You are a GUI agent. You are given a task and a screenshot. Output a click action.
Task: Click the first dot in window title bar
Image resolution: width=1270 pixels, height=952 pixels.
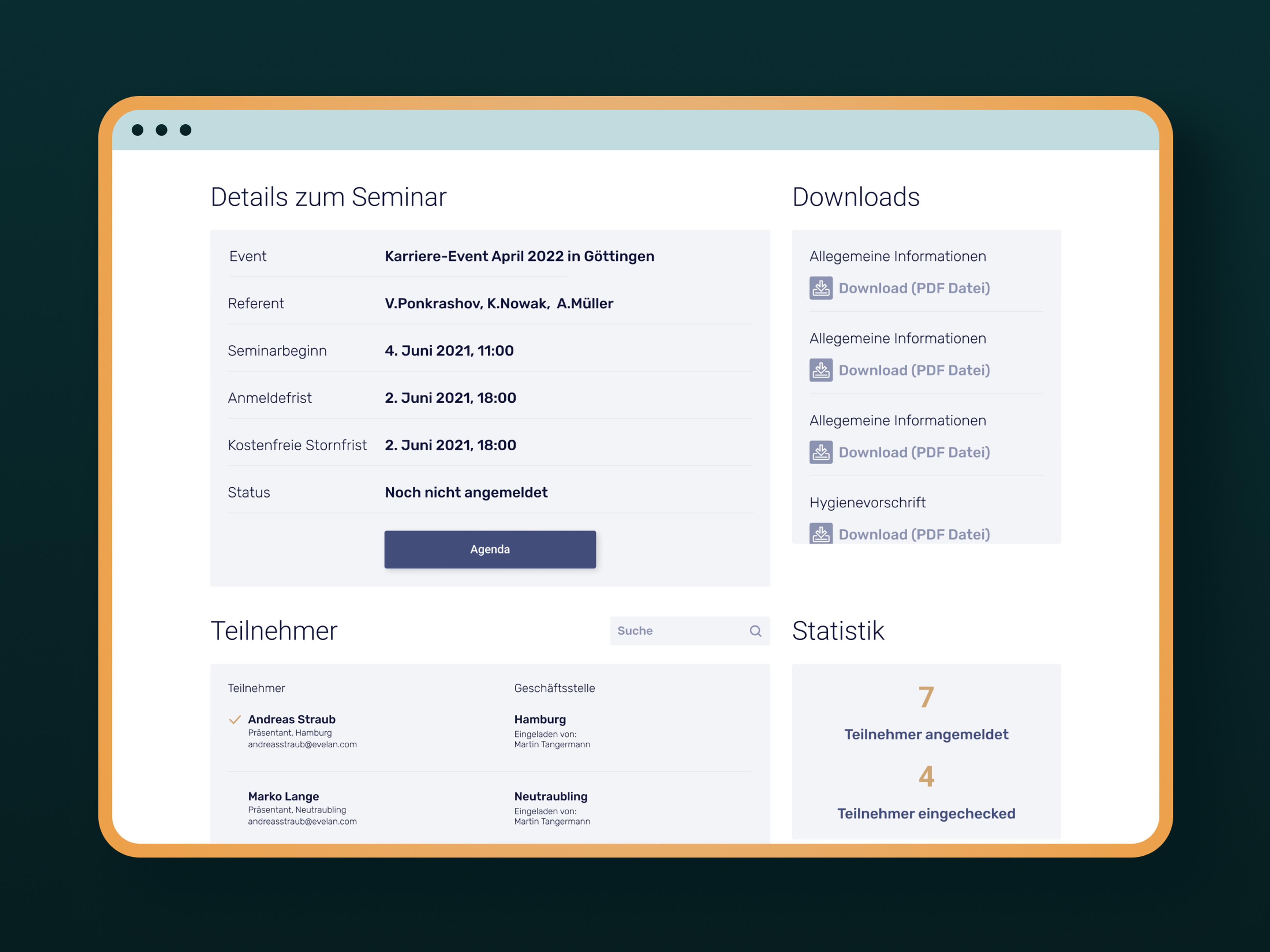point(138,130)
